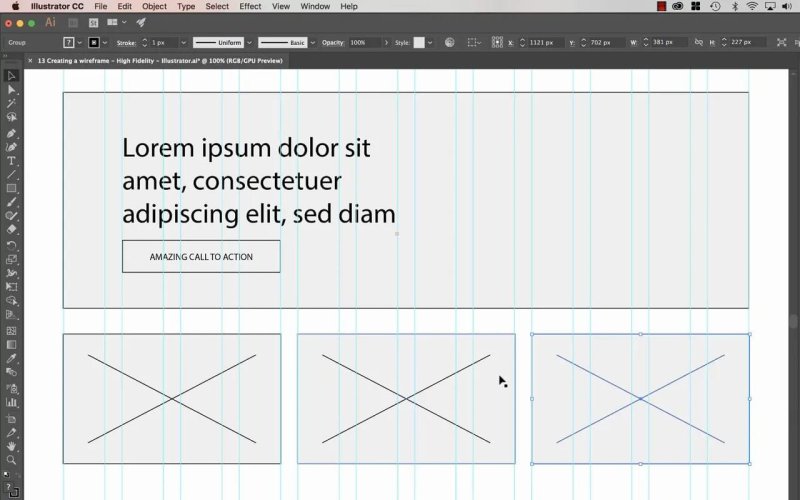Image resolution: width=800 pixels, height=500 pixels.
Task: Select the Eyedropper tool
Action: point(11,358)
